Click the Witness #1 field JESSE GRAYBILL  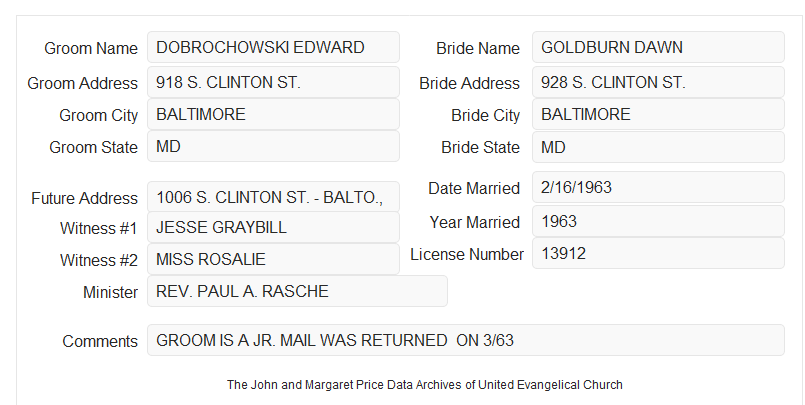tap(273, 227)
